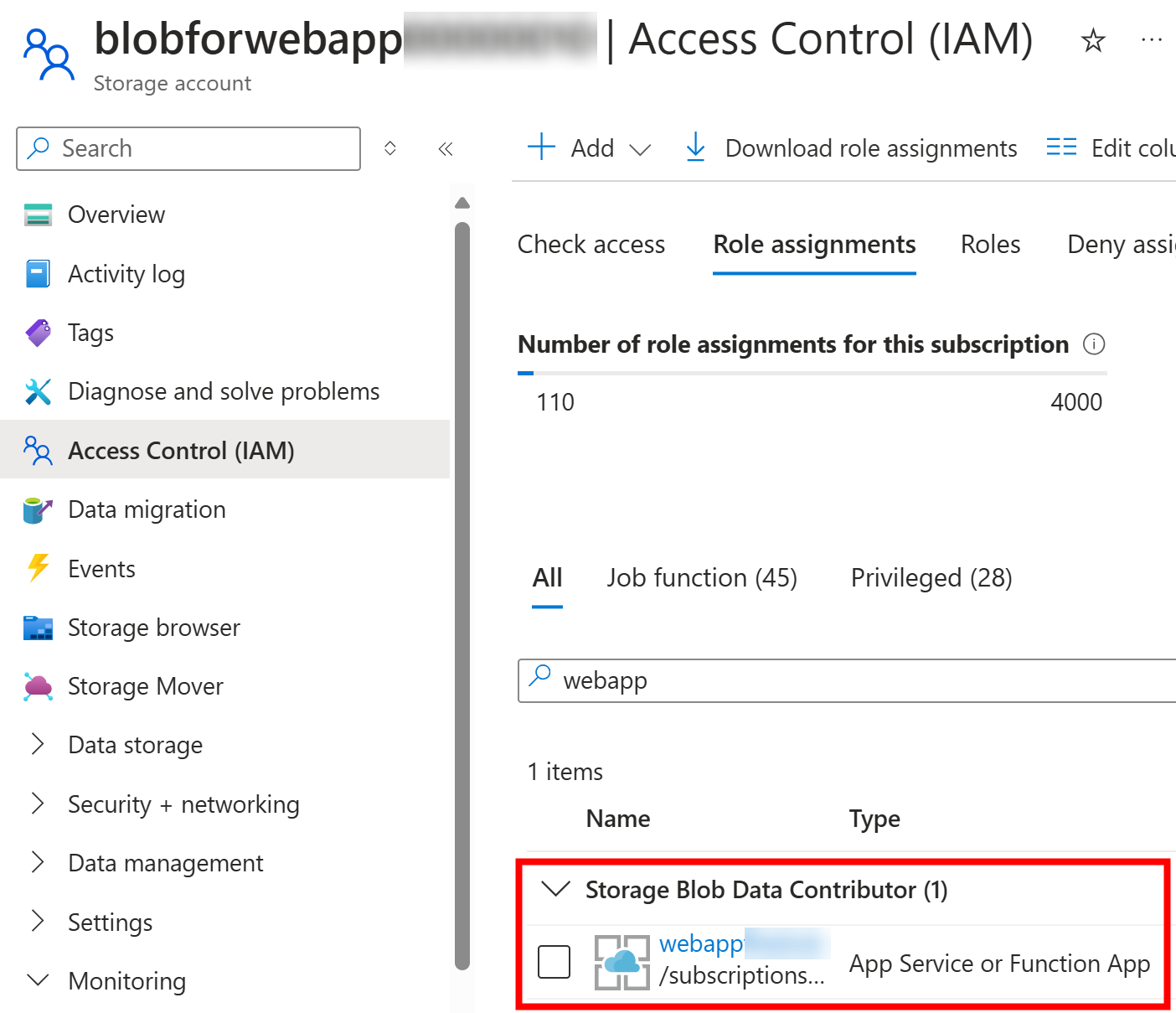Click the sidebar vertical scrollbar
The height and width of the screenshot is (1013, 1176).
tap(462, 595)
